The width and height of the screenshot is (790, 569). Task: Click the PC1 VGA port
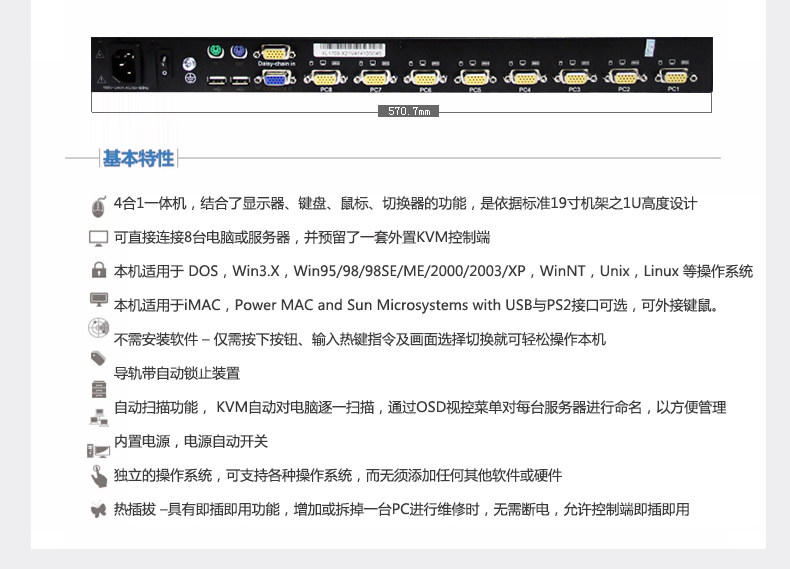(x=675, y=77)
